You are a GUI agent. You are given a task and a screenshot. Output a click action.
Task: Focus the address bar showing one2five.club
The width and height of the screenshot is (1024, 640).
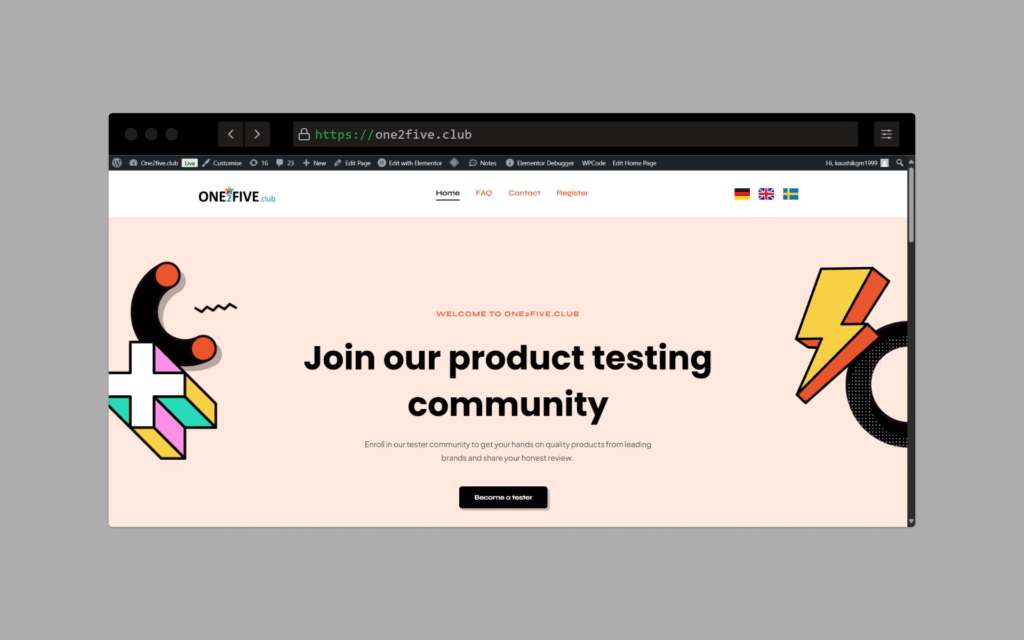click(x=575, y=134)
